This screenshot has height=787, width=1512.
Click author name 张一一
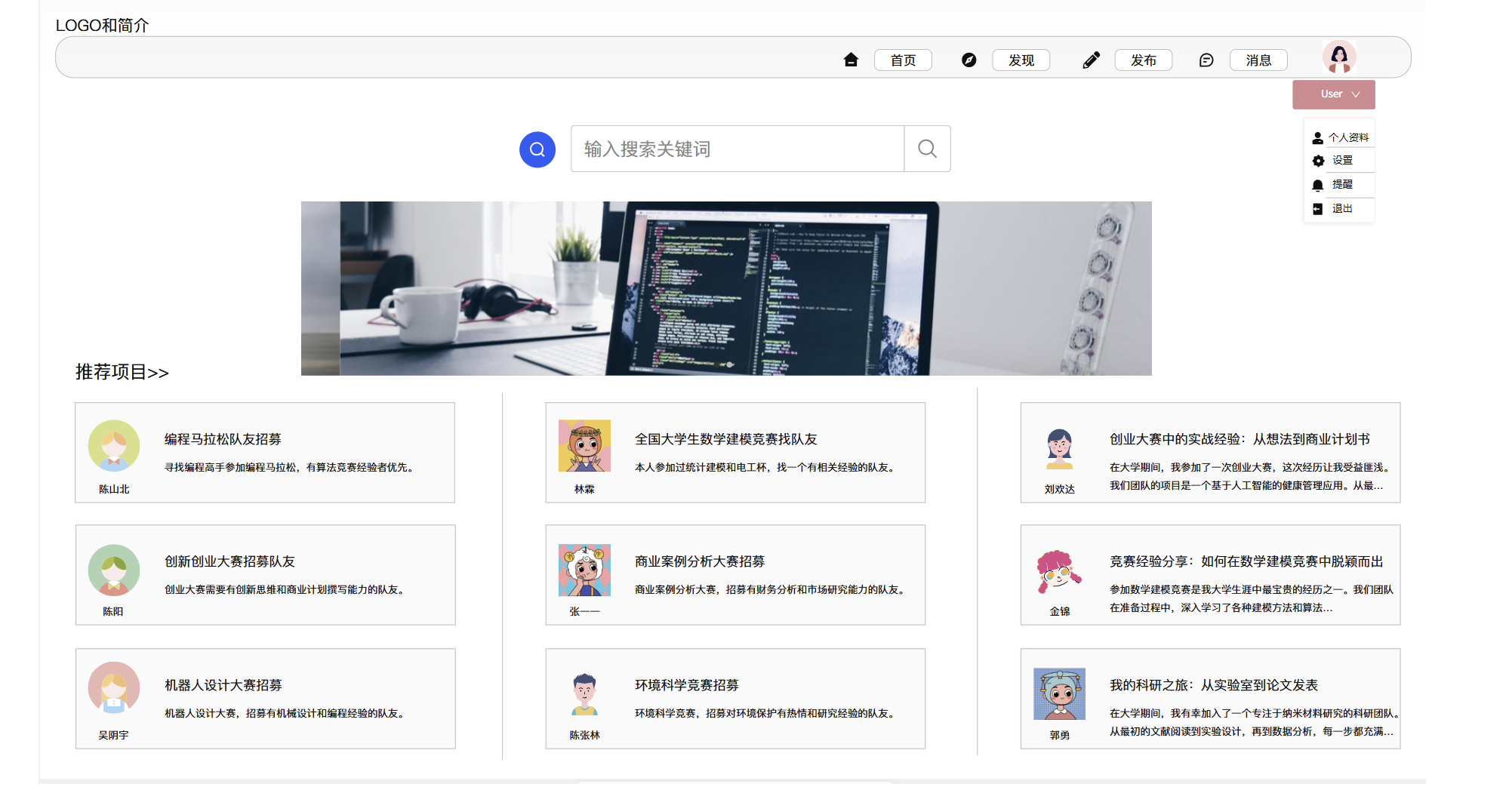tap(584, 612)
